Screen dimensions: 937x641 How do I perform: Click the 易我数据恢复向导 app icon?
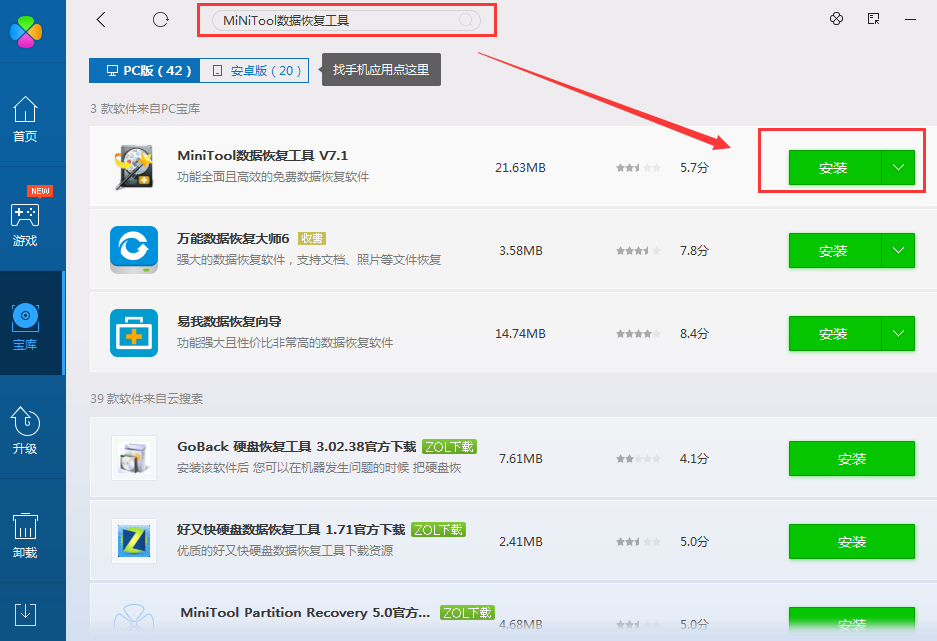click(134, 333)
